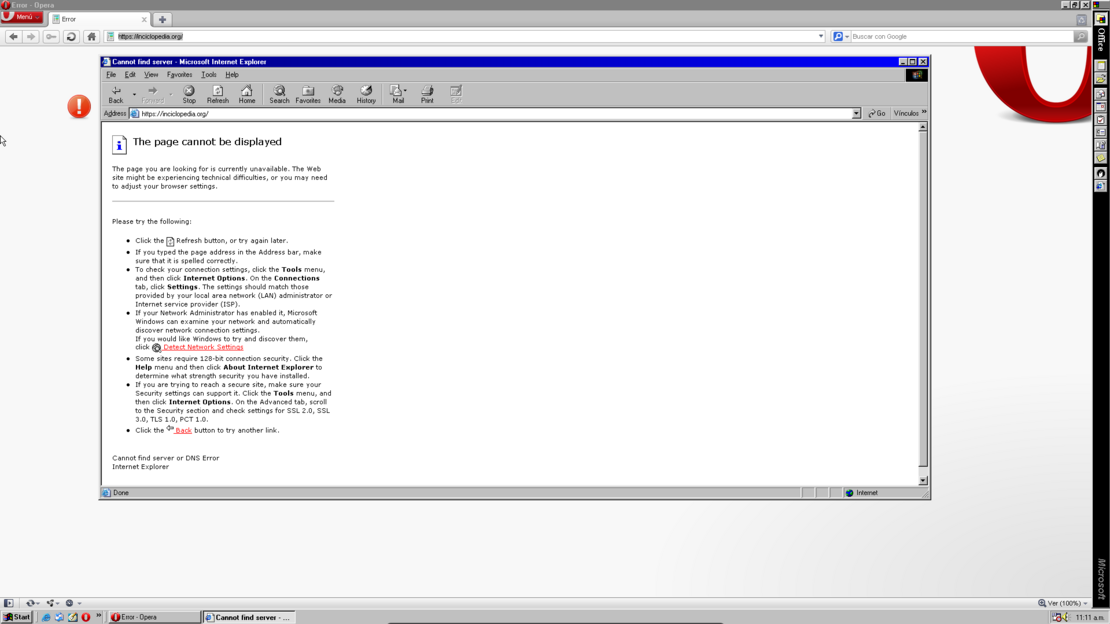Click the Refresh icon in Internet Explorer toolbar
This screenshot has height=624, width=1110.
pos(217,93)
